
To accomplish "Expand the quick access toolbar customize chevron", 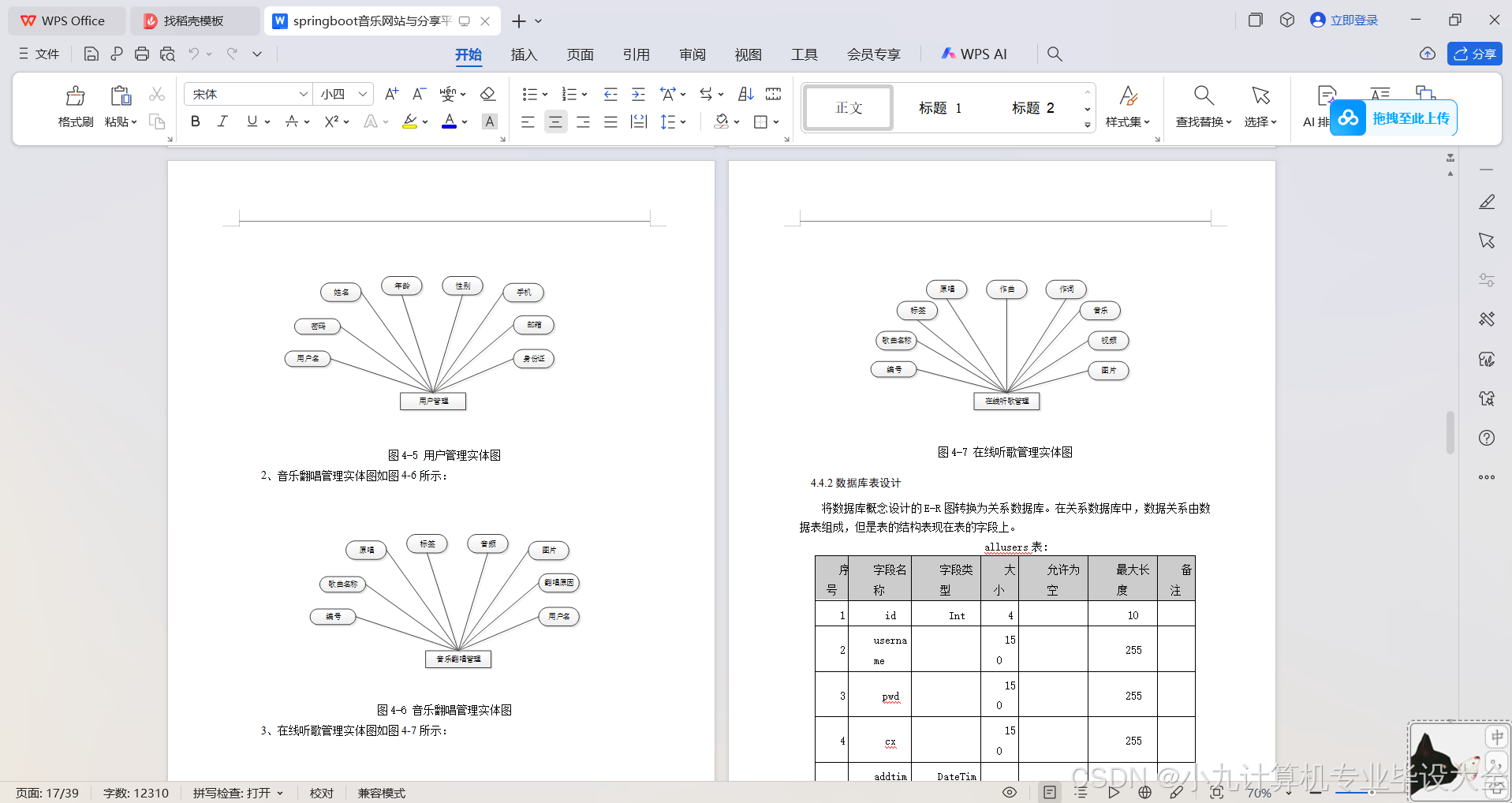I will point(256,54).
